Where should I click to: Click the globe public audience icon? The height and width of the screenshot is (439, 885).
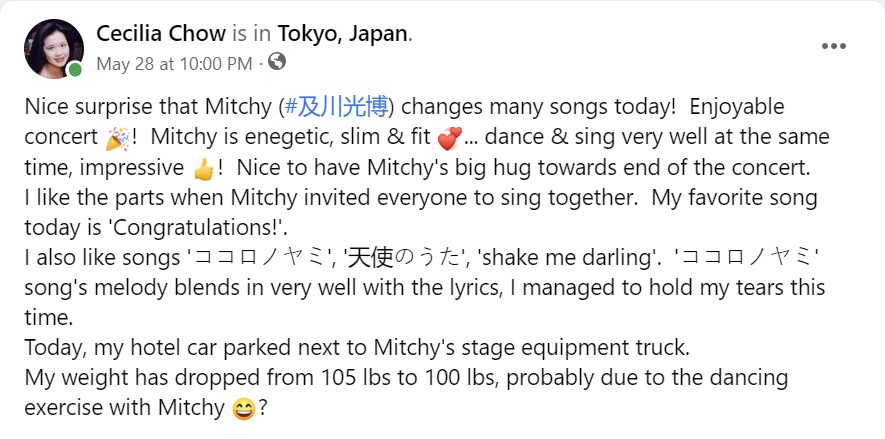coord(277,61)
